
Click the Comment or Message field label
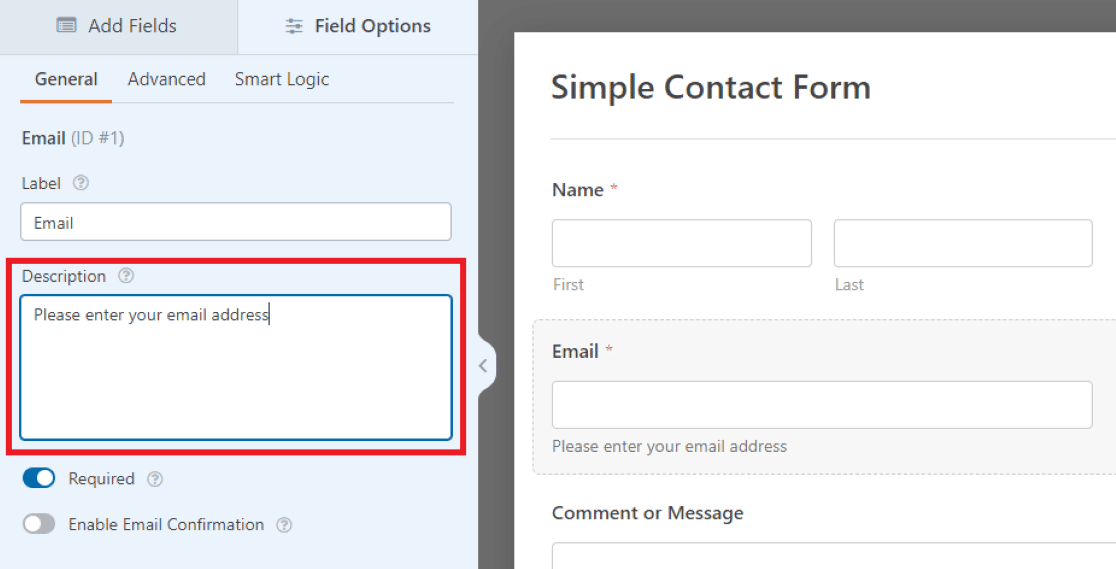[648, 513]
